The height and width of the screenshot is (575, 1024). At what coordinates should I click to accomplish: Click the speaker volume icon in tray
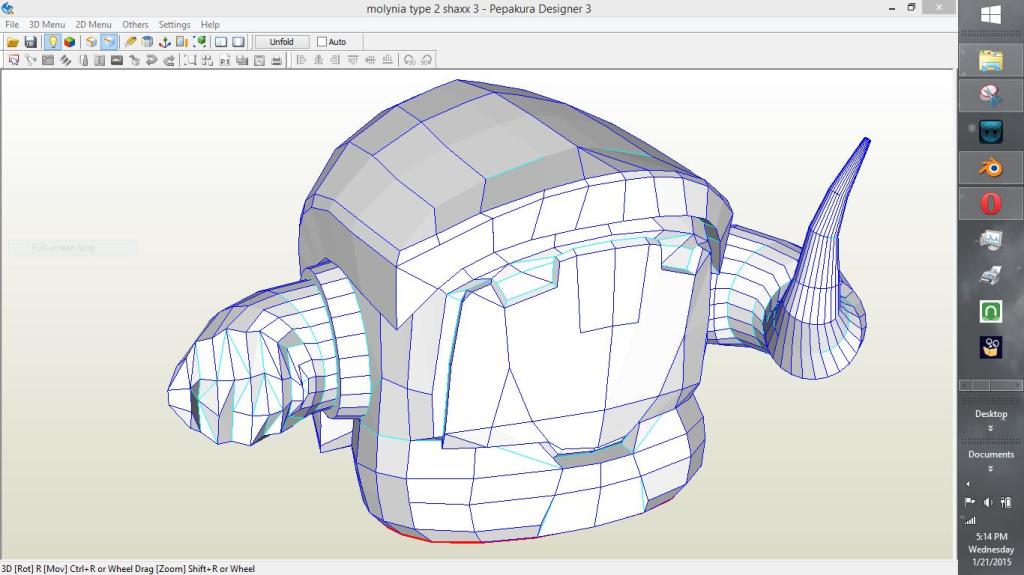[988, 502]
